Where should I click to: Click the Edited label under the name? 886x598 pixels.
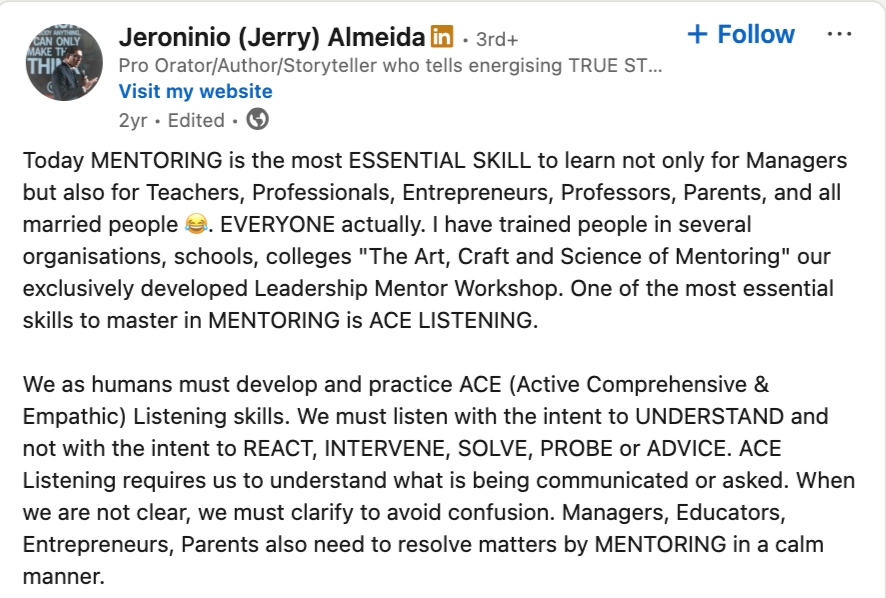click(196, 120)
